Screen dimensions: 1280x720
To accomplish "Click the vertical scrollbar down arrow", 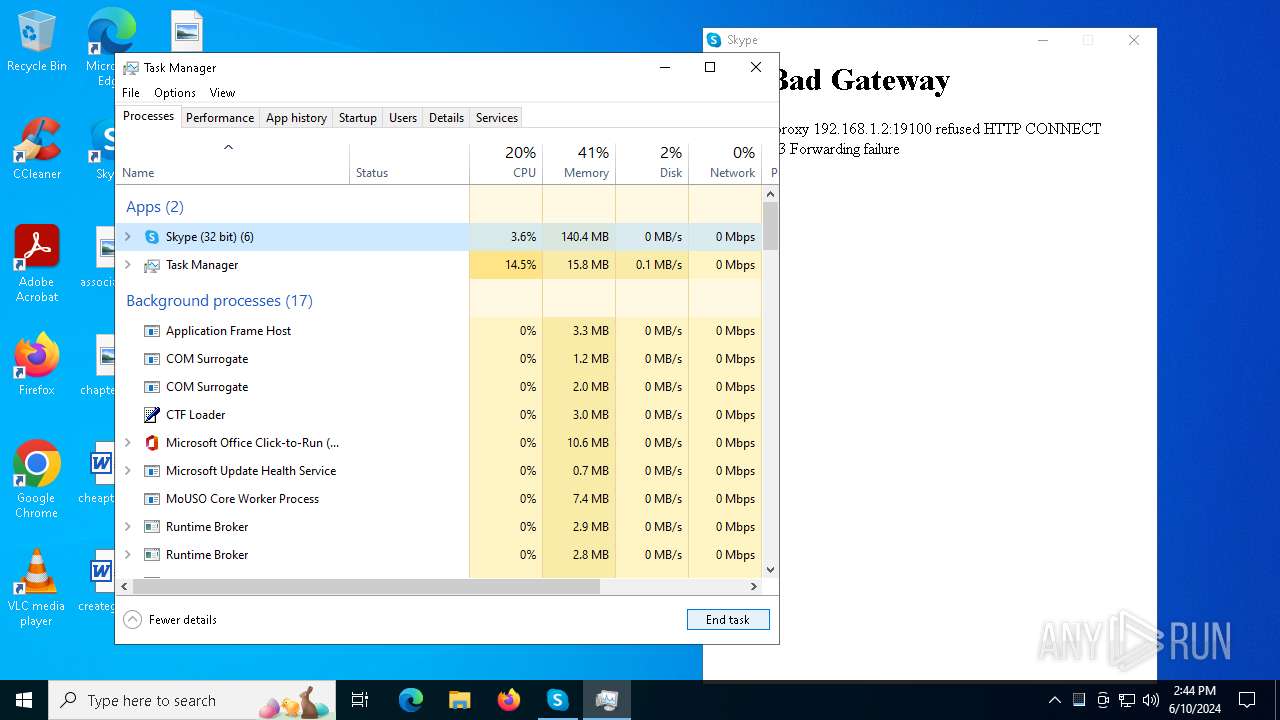I will pyautogui.click(x=770, y=570).
